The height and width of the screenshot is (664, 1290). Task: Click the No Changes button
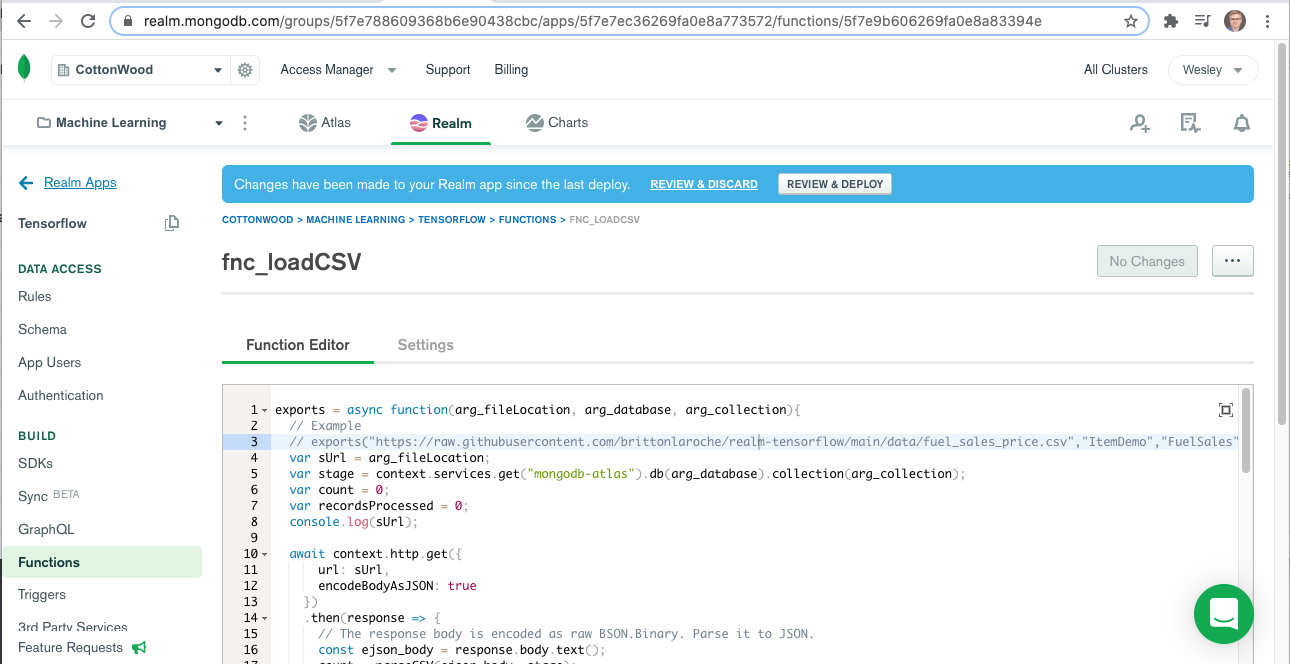click(x=1147, y=261)
